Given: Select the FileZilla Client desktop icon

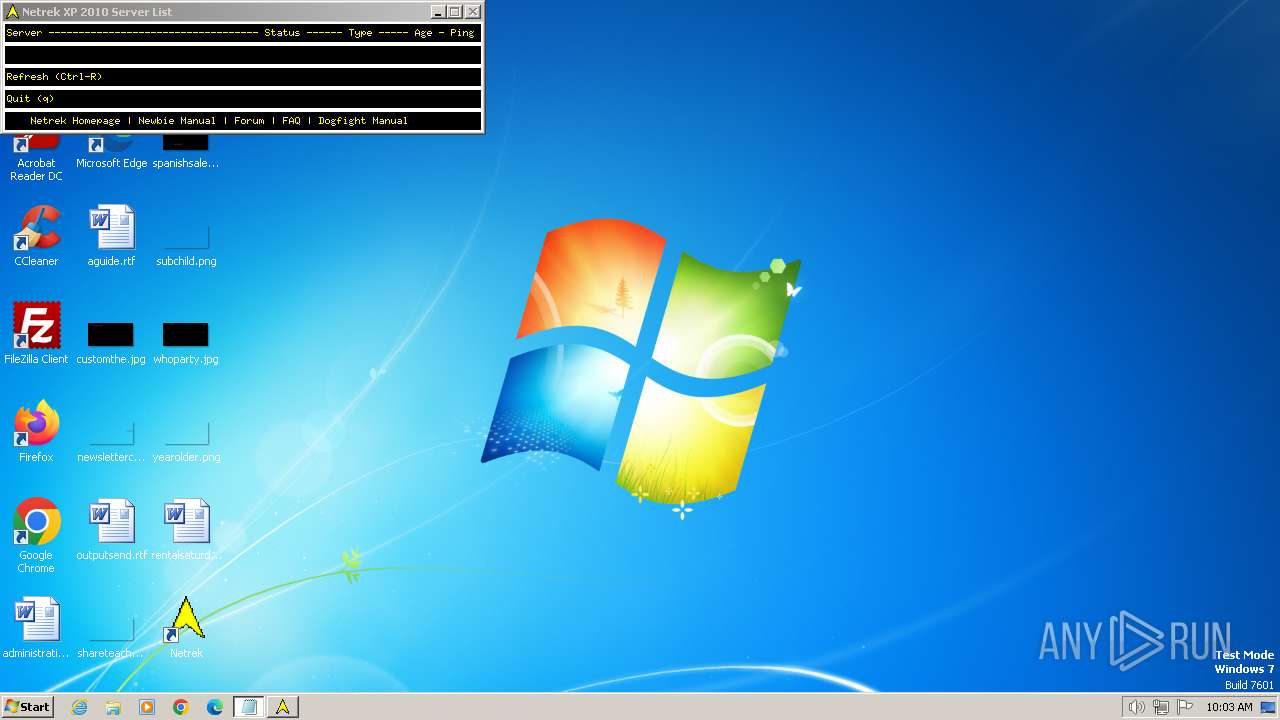Looking at the screenshot, I should tap(36, 334).
